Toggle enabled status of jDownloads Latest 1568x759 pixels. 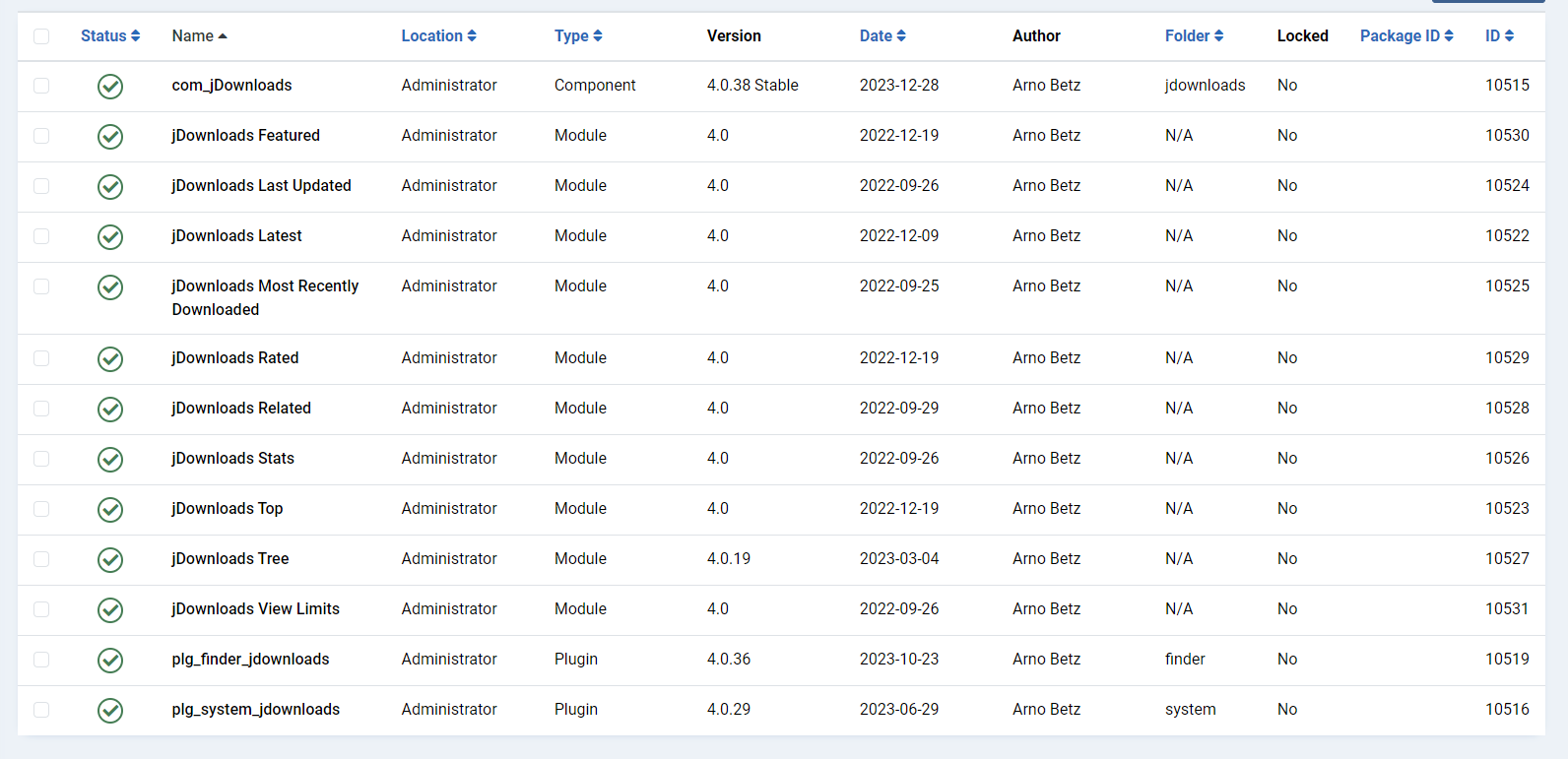click(110, 237)
